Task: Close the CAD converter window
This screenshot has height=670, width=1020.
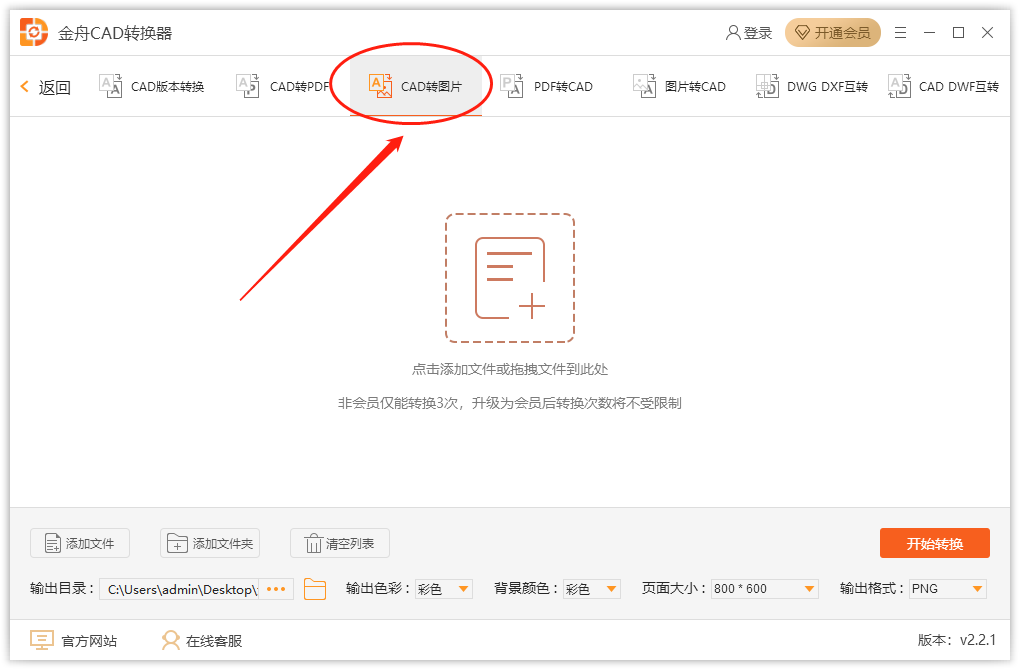Action: pyautogui.click(x=987, y=33)
